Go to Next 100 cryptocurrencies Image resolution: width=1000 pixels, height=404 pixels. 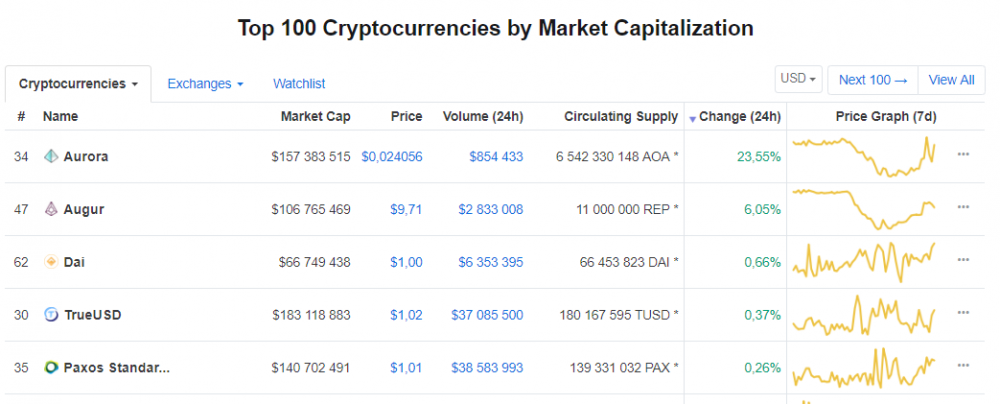pyautogui.click(x=873, y=80)
